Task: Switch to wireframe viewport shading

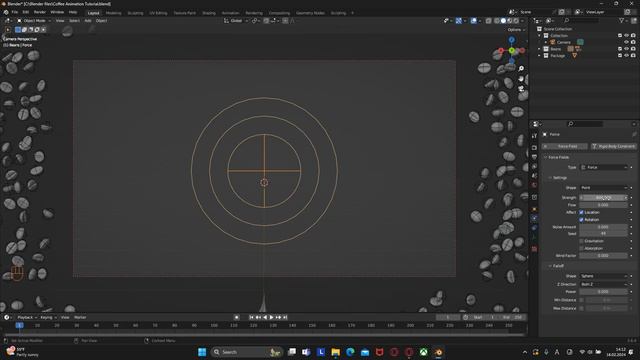Action: 497,21
